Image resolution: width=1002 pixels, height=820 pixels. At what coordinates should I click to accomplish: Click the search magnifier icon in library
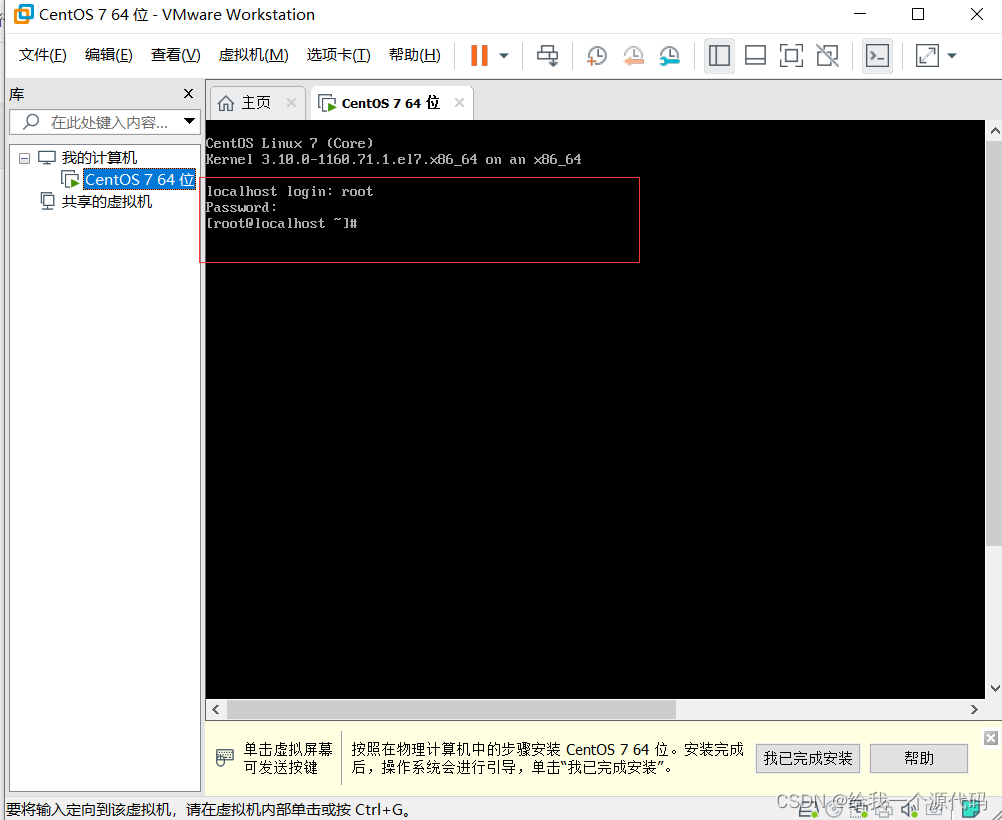[x=31, y=121]
